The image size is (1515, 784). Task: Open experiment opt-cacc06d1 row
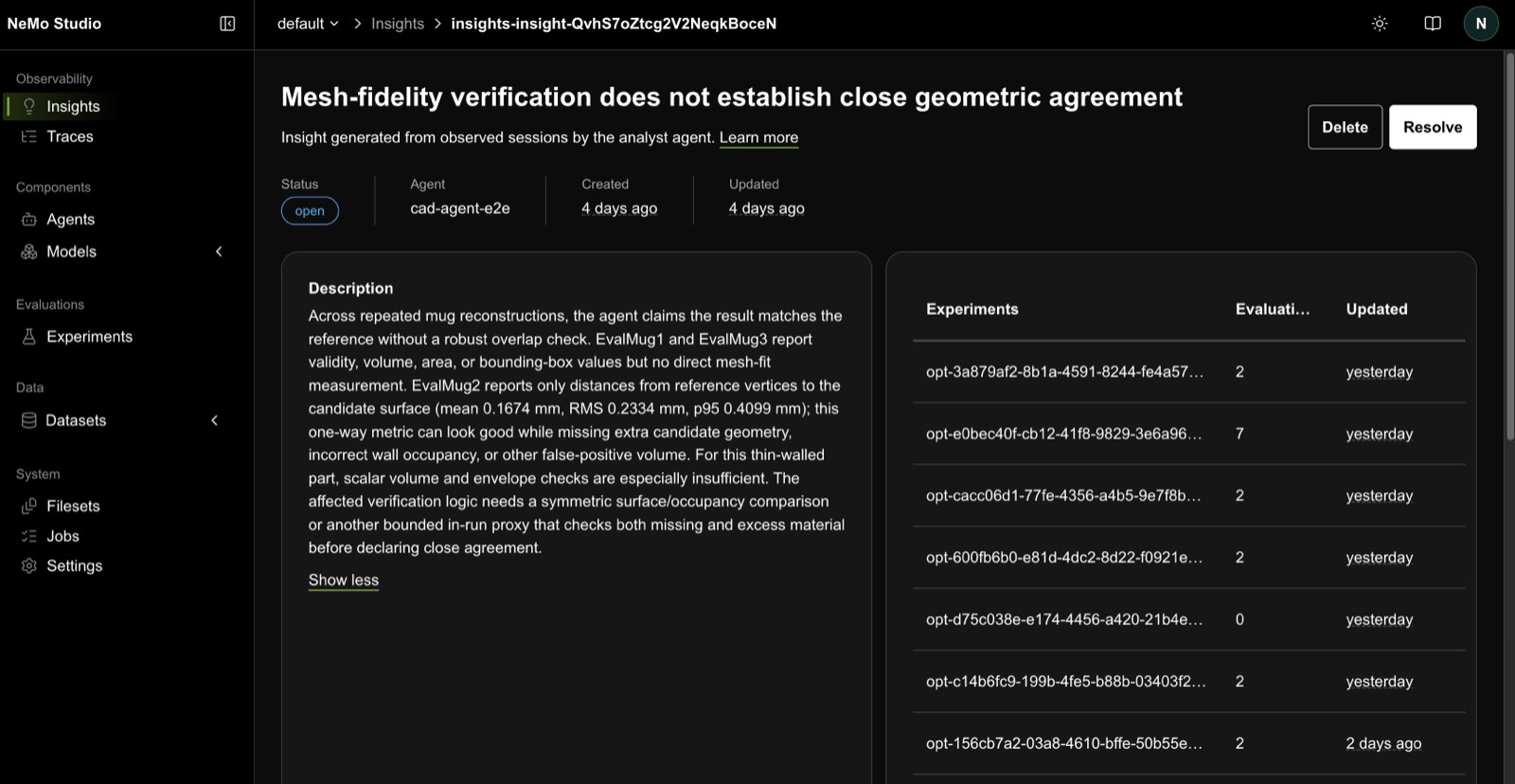[1188, 495]
